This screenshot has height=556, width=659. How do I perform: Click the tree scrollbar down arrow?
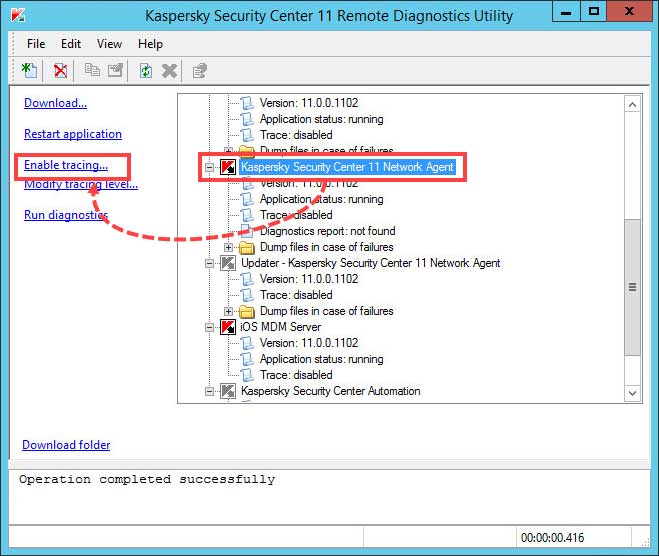633,393
